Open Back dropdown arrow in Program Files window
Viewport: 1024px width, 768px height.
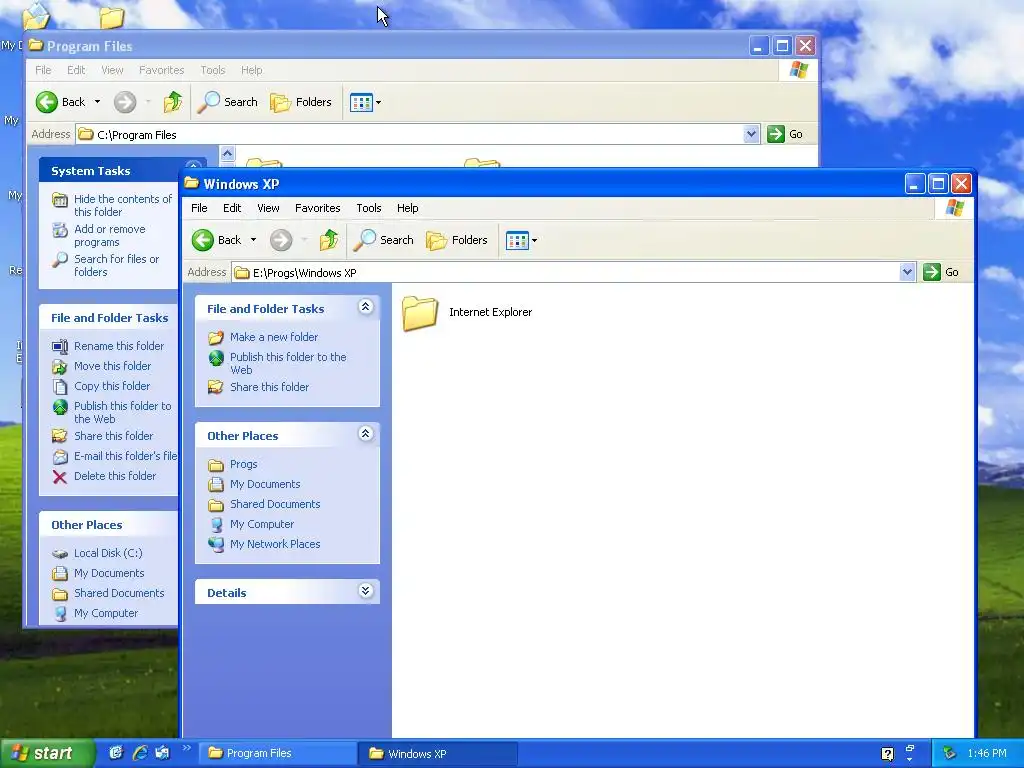point(97,102)
